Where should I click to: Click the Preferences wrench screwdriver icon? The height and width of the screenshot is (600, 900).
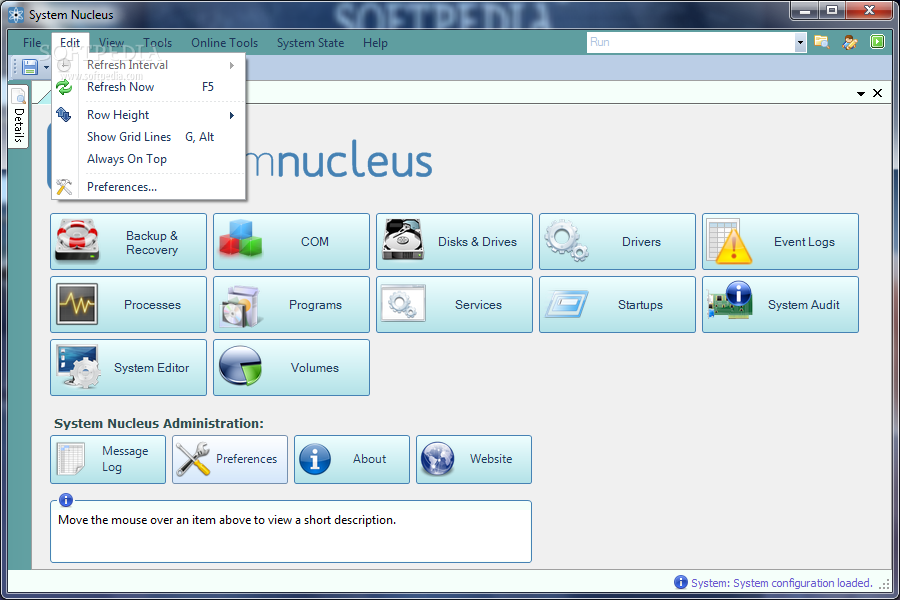click(x=193, y=459)
